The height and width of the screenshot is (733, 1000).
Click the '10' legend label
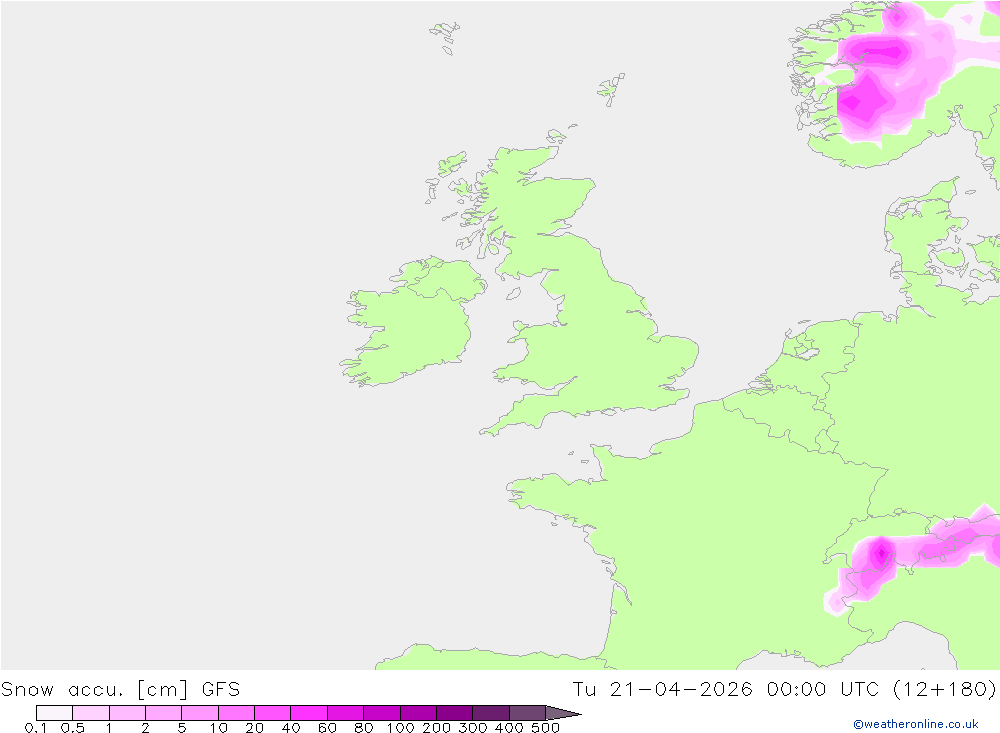(x=219, y=727)
